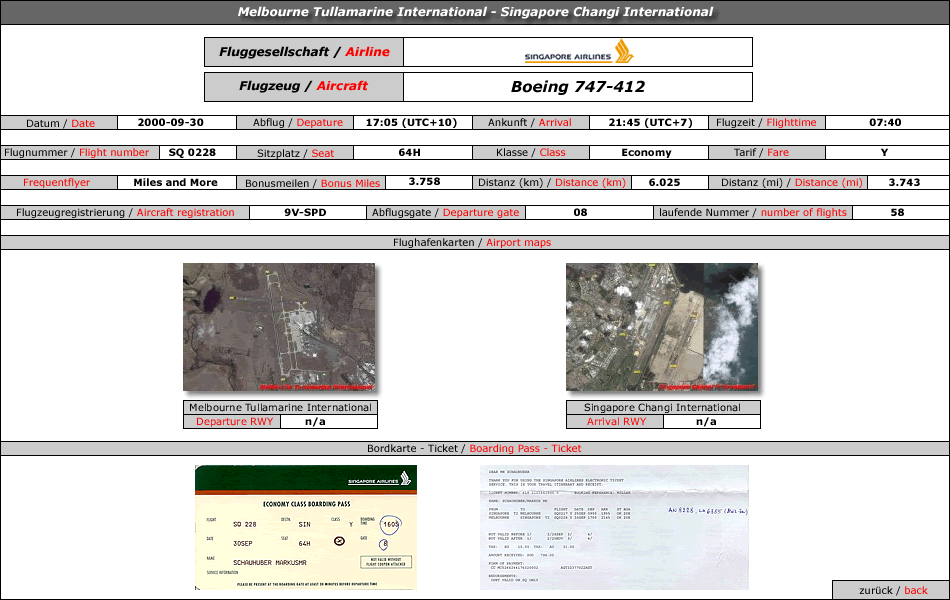950x600 pixels.
Task: Enlarge the economy class boarding pass image
Action: 306,527
